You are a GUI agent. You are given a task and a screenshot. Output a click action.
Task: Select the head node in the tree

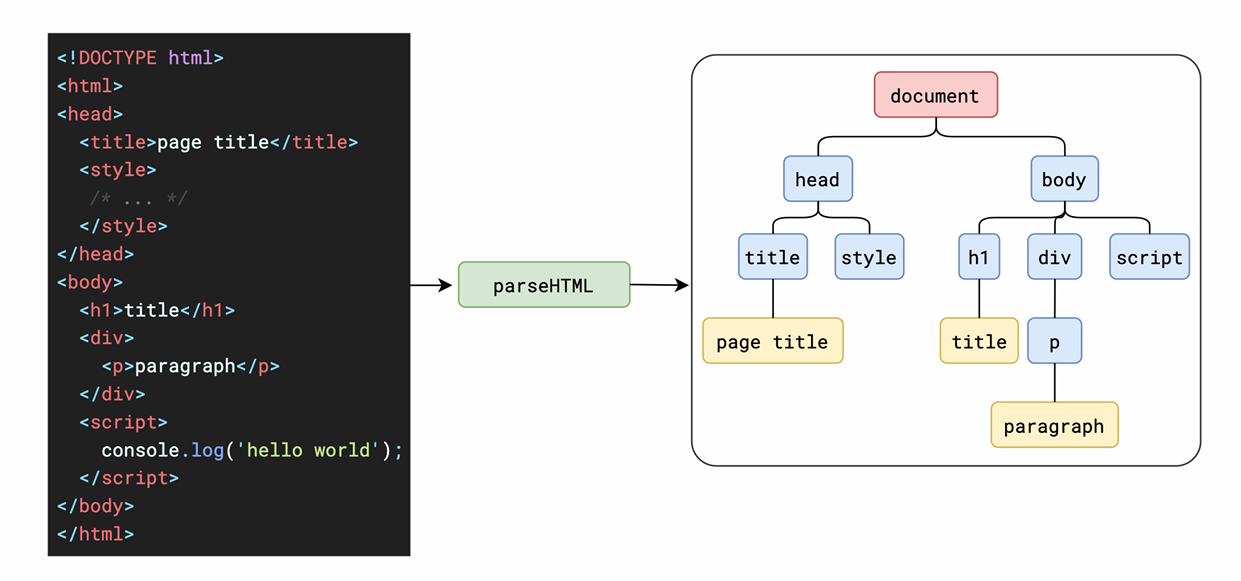pos(818,180)
